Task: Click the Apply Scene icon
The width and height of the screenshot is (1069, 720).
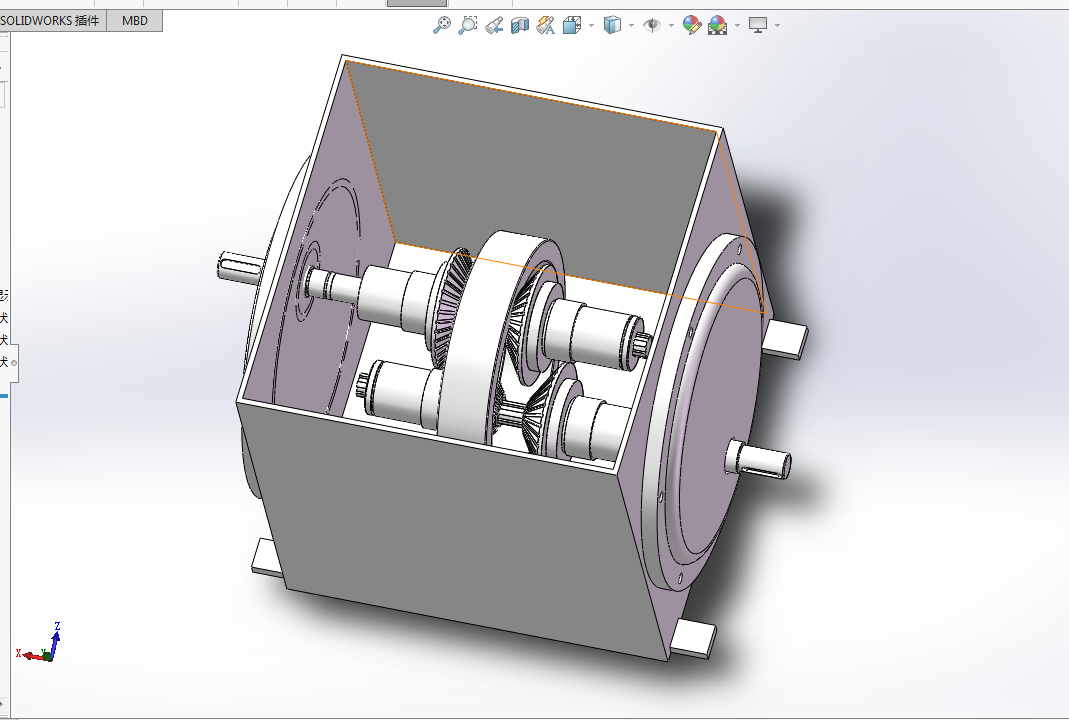Action: (717, 26)
